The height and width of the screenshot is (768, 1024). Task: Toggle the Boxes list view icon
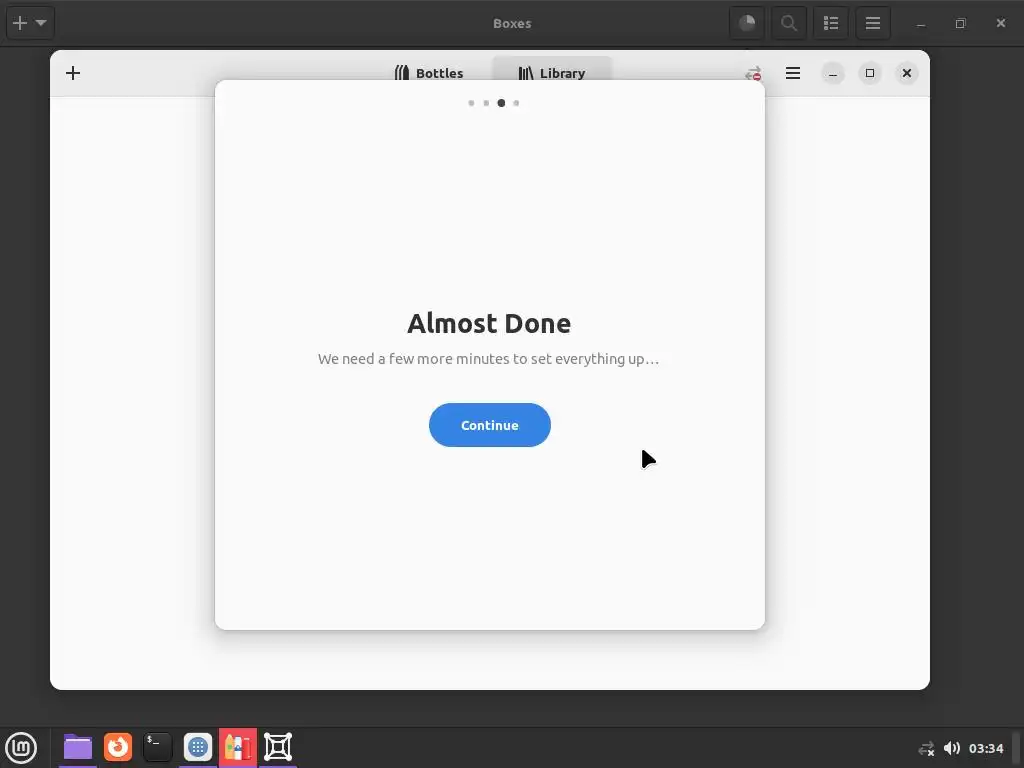tap(831, 24)
